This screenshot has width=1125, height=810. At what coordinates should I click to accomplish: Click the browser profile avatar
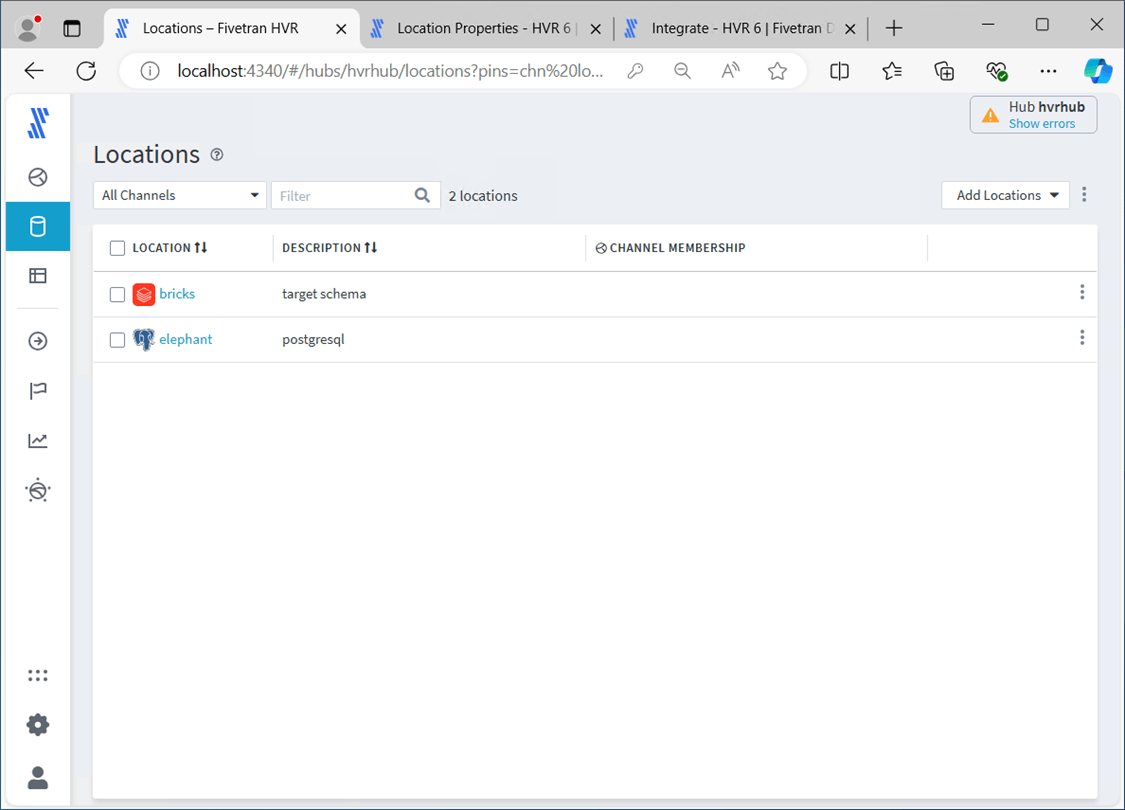click(28, 29)
